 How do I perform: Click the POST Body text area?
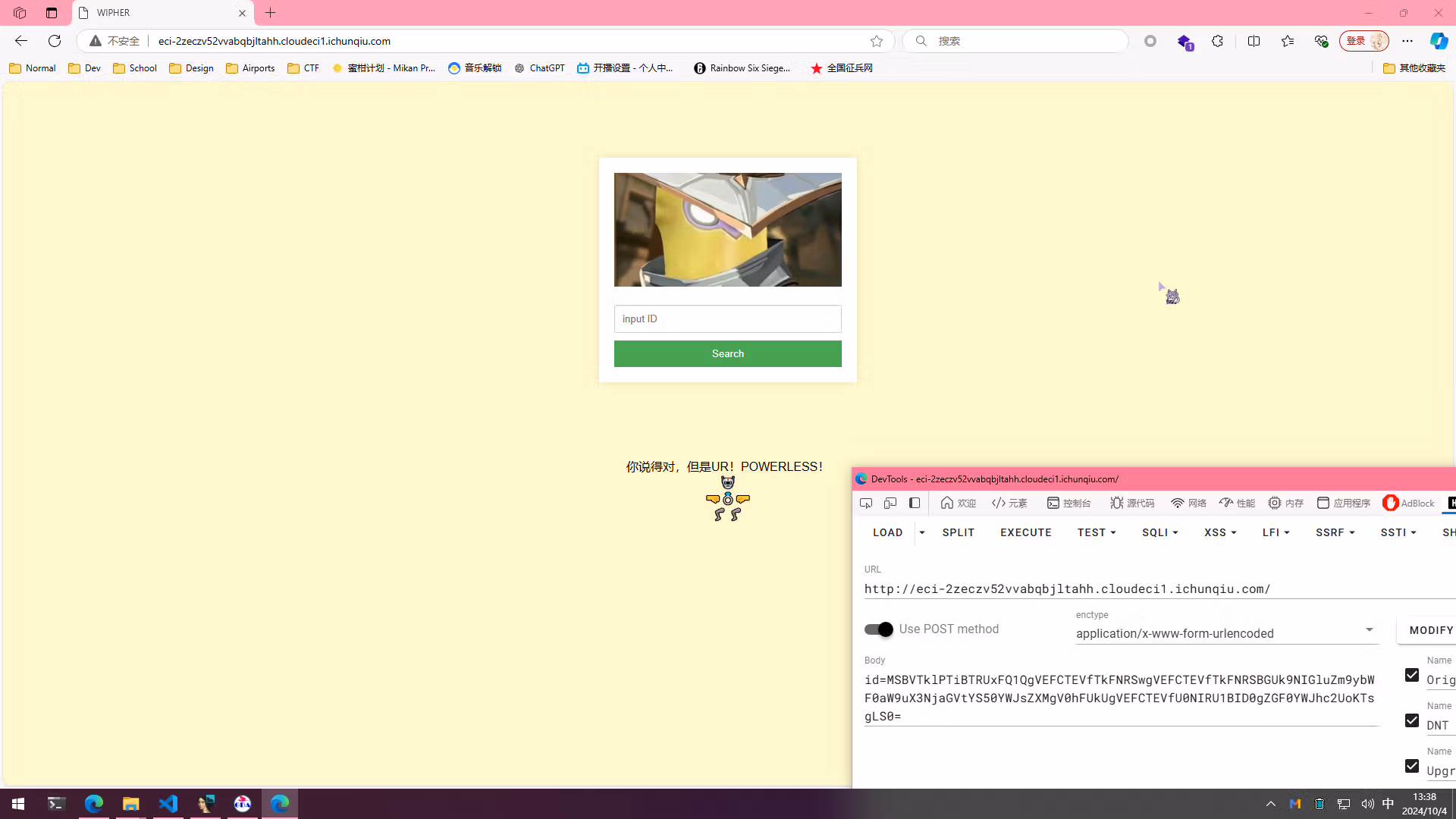coord(1121,698)
